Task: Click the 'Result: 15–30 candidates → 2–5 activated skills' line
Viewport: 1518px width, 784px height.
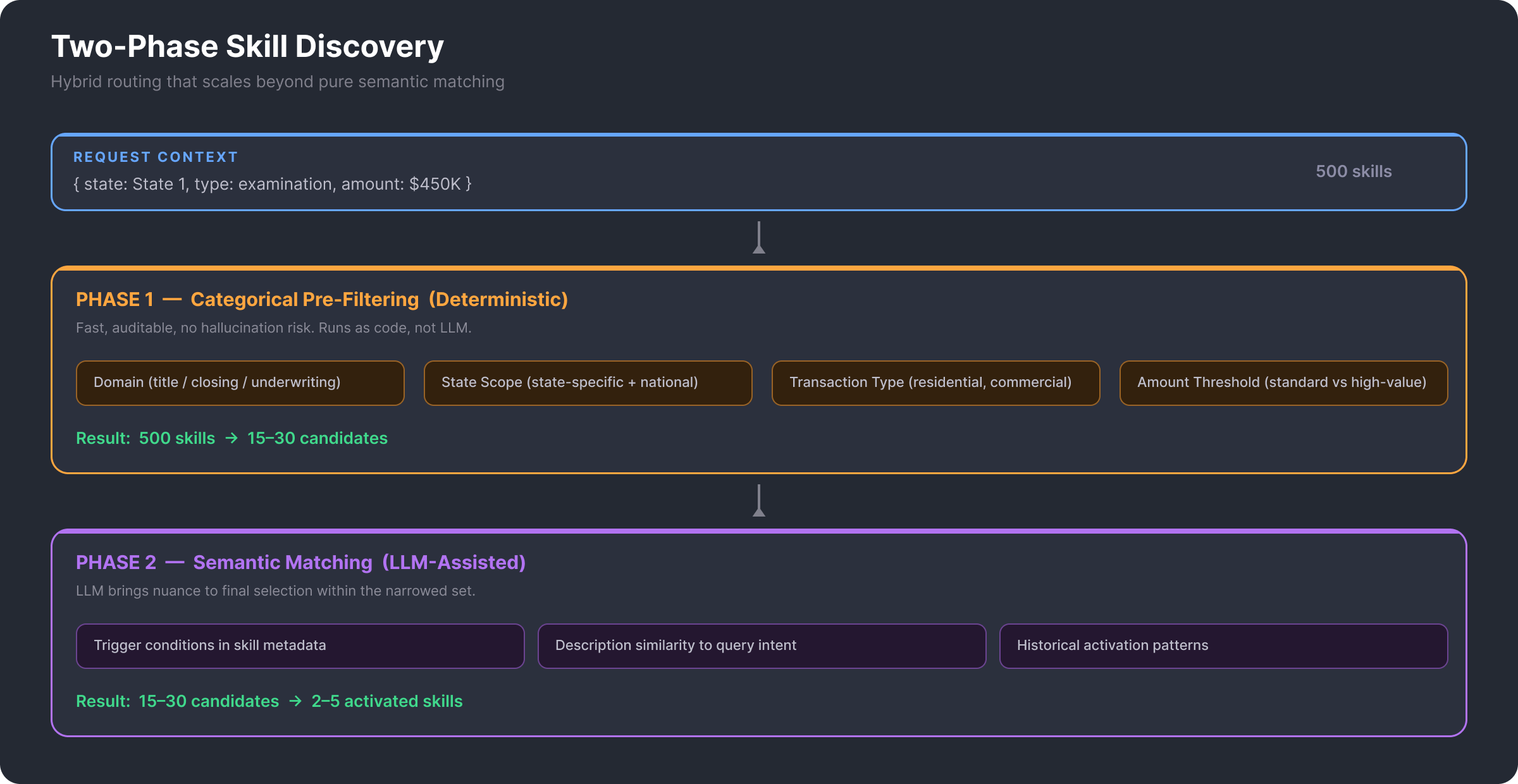Action: point(269,701)
